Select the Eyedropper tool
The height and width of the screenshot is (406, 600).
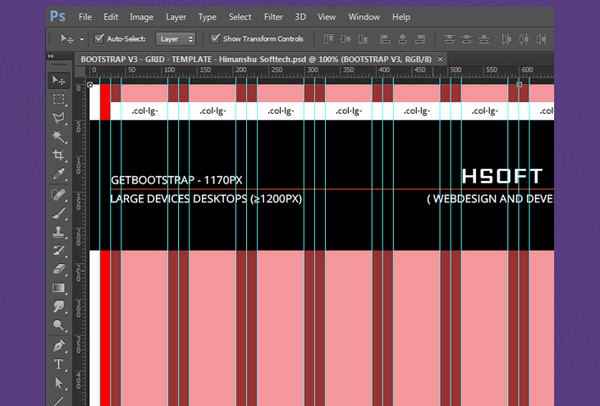click(59, 174)
